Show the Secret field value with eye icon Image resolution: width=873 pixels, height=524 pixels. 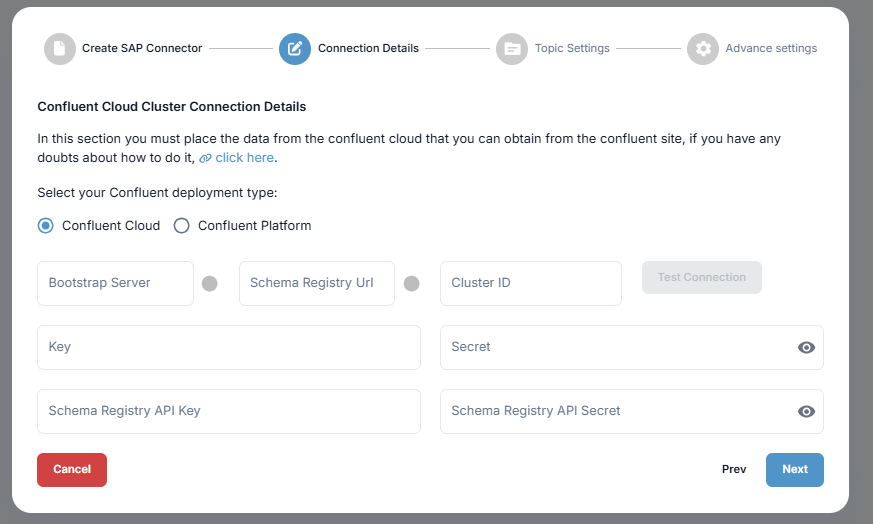[806, 347]
